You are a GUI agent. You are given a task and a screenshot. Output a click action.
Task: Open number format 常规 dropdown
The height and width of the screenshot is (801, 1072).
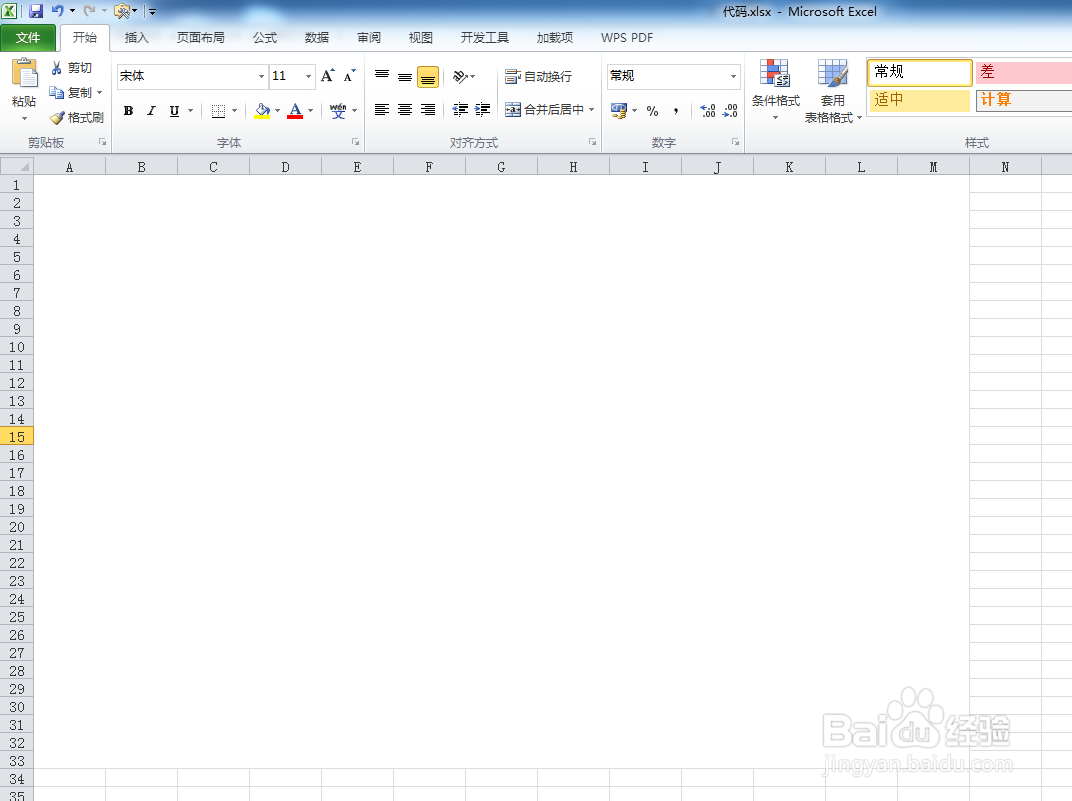point(733,76)
